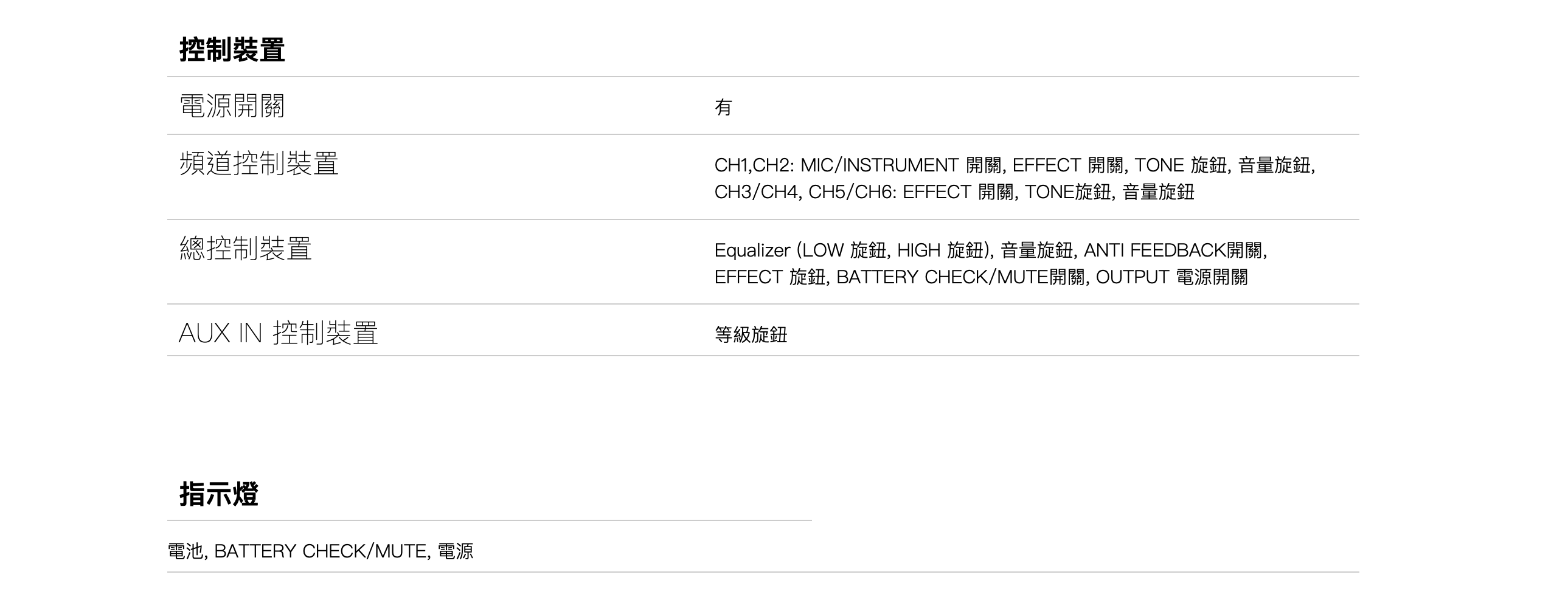Click the 等級旋鈕 value text
Image resolution: width=1568 pixels, height=614 pixels.
(x=751, y=336)
